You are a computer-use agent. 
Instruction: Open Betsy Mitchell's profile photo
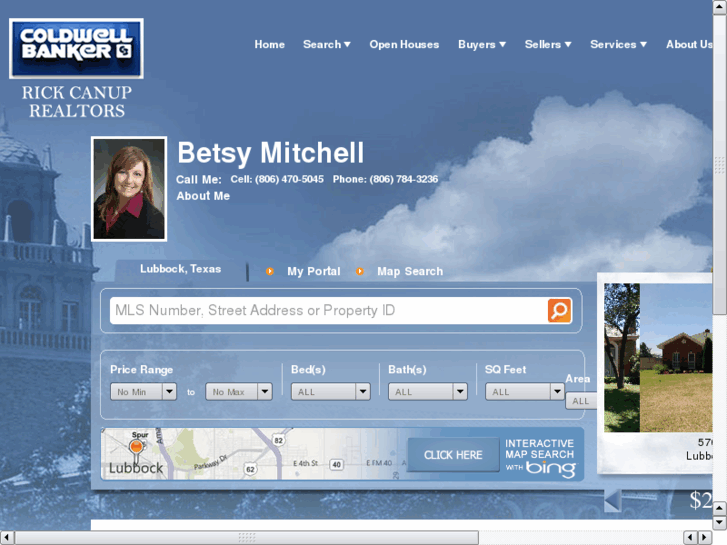coord(129,189)
